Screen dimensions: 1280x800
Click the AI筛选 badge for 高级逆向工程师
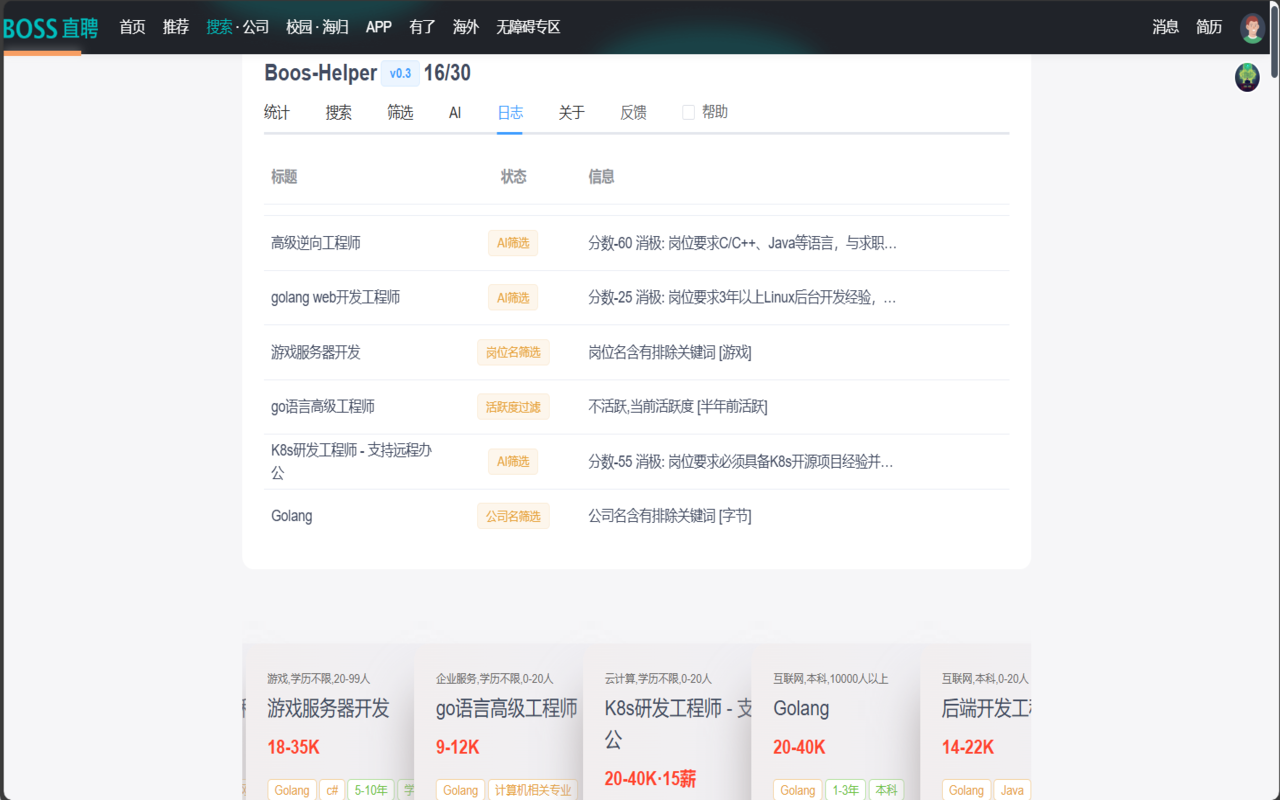click(513, 242)
